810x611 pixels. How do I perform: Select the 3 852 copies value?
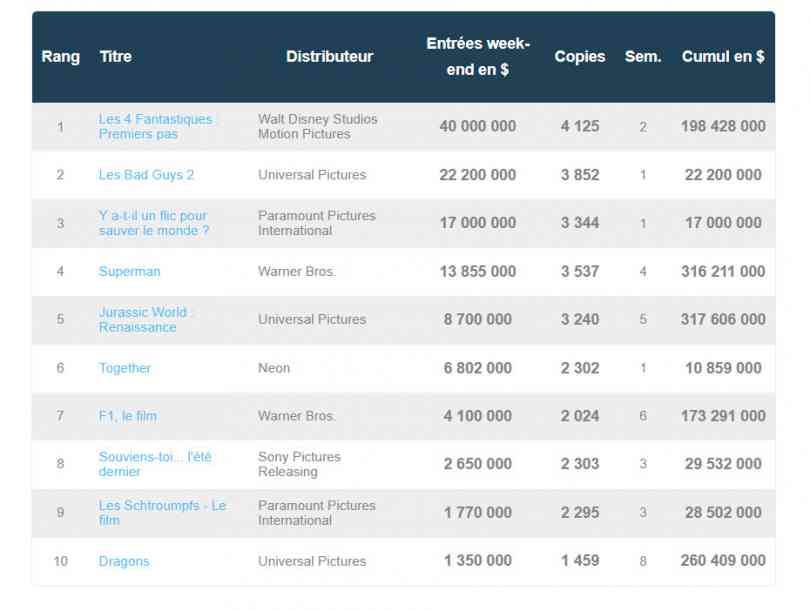click(580, 175)
